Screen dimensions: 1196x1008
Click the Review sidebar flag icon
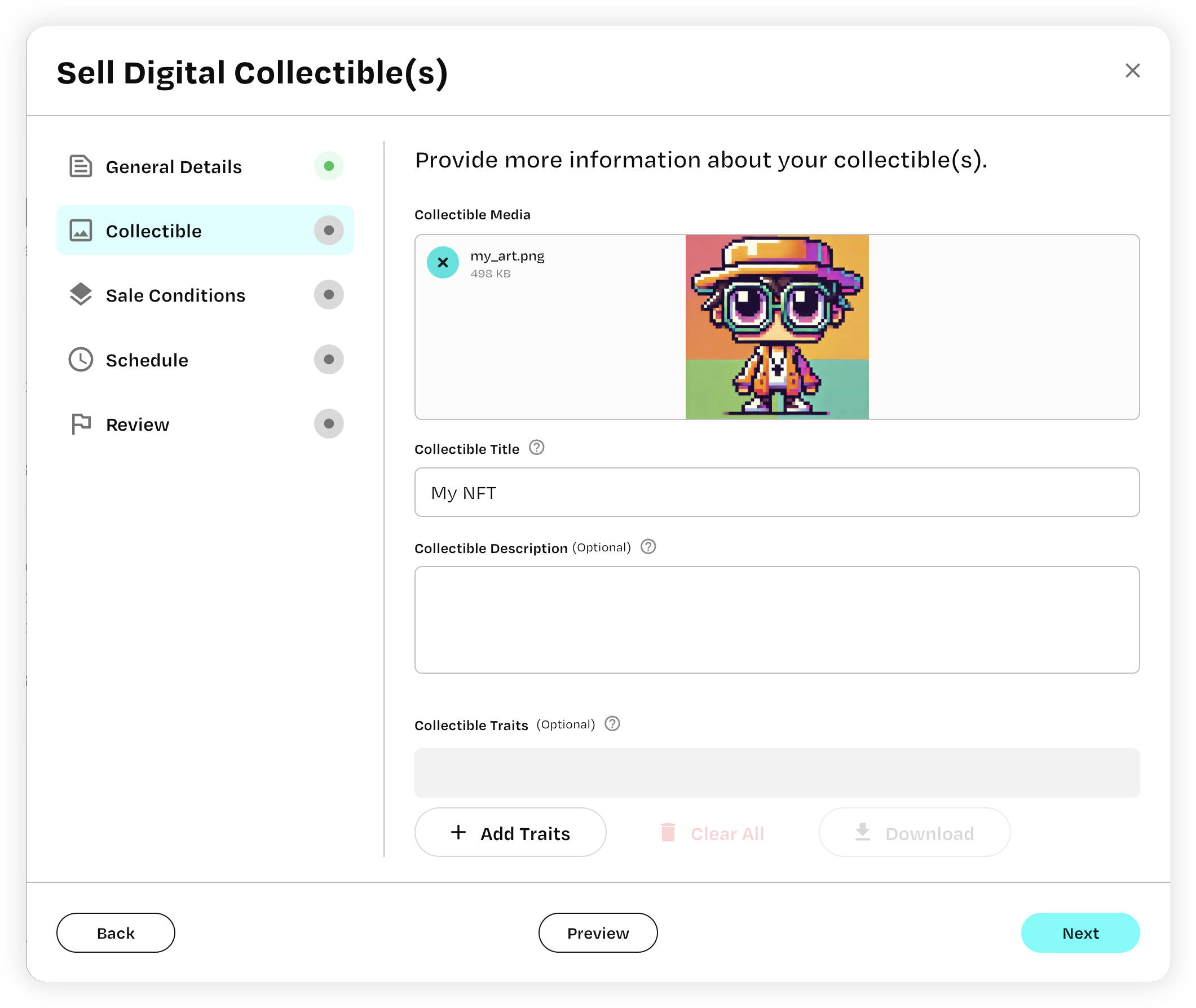(81, 424)
